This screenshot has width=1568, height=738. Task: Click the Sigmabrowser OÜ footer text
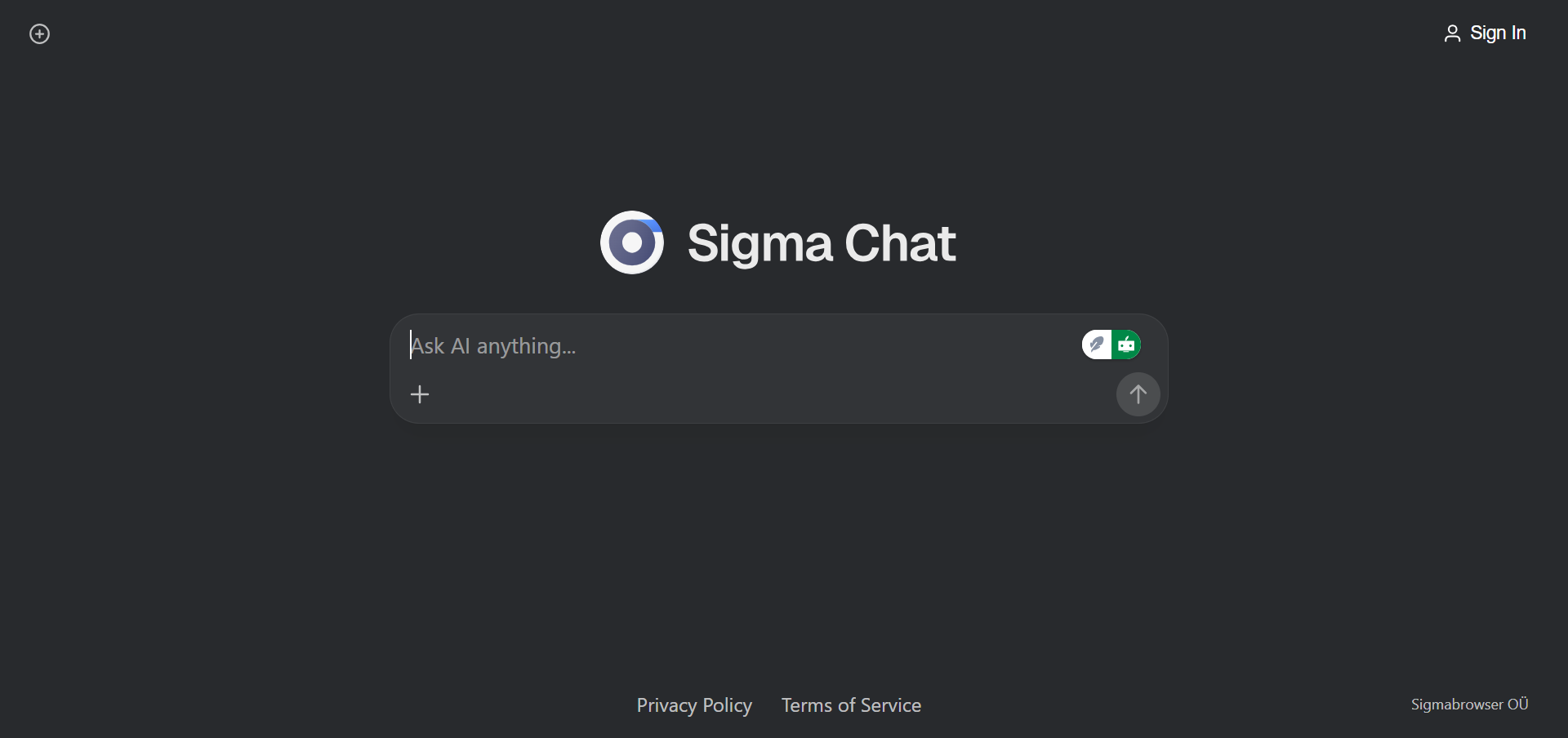(1469, 705)
